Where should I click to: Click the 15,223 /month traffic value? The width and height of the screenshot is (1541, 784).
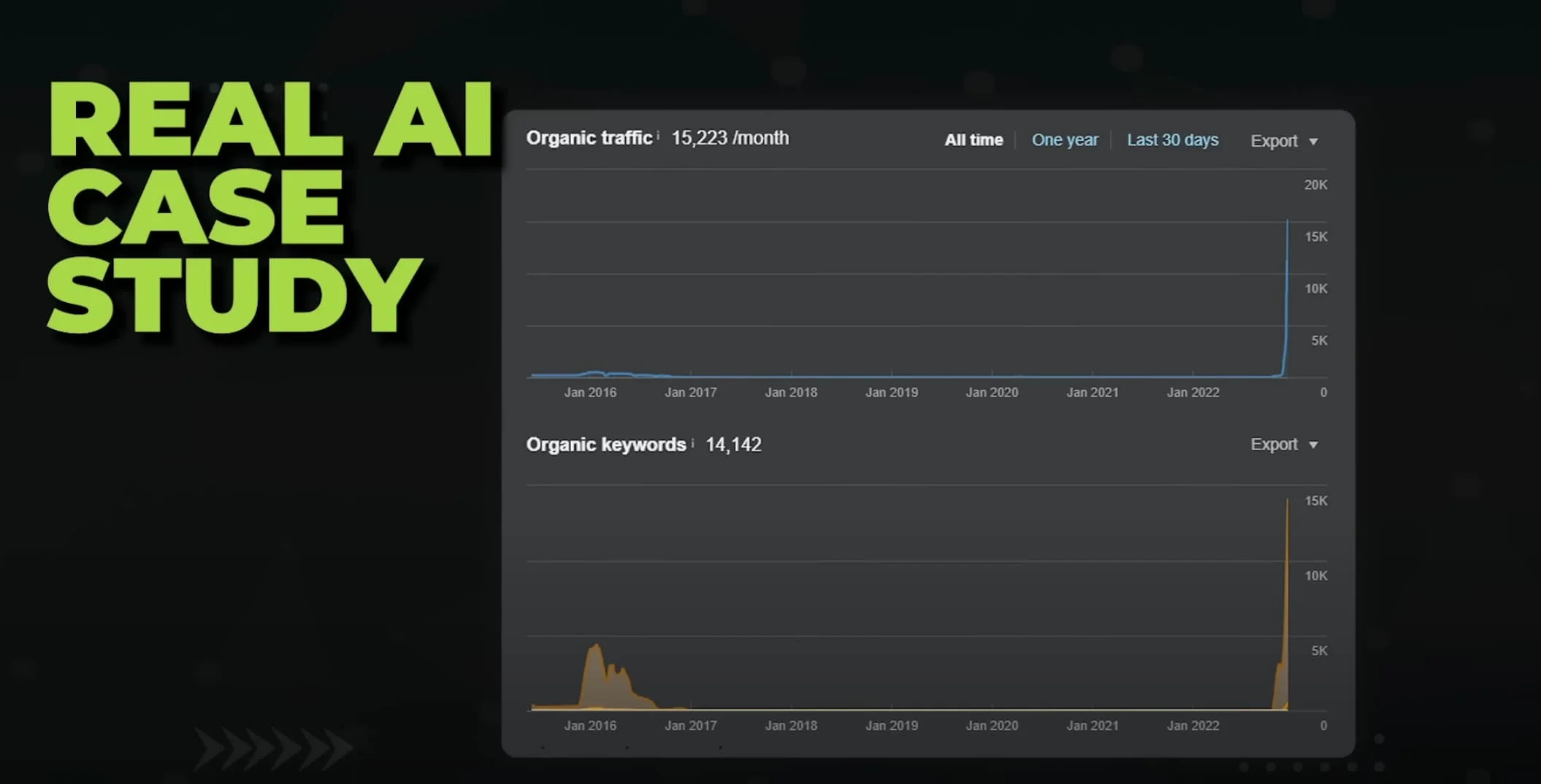pyautogui.click(x=730, y=138)
